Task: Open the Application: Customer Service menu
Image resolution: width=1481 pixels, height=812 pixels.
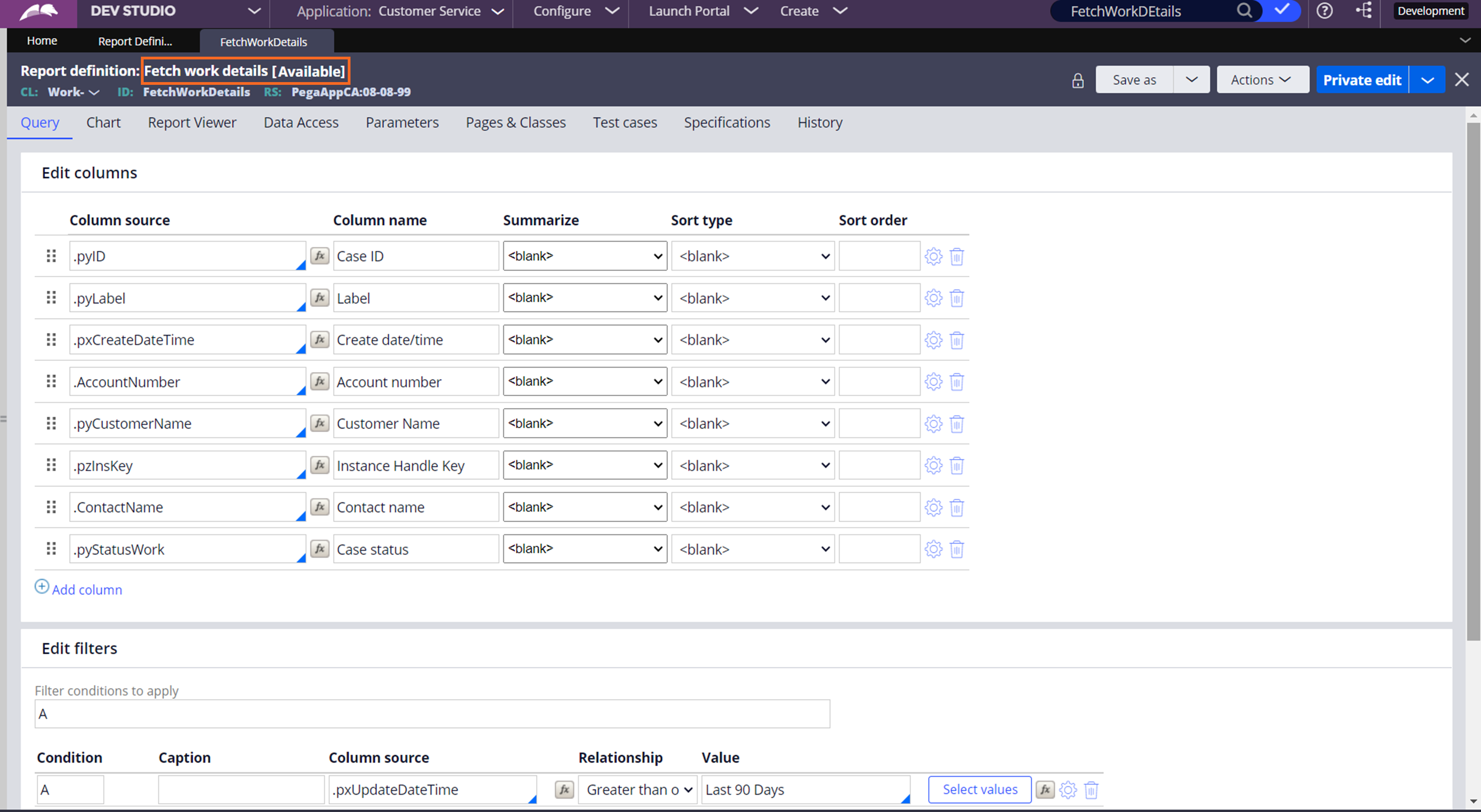Action: [x=400, y=11]
